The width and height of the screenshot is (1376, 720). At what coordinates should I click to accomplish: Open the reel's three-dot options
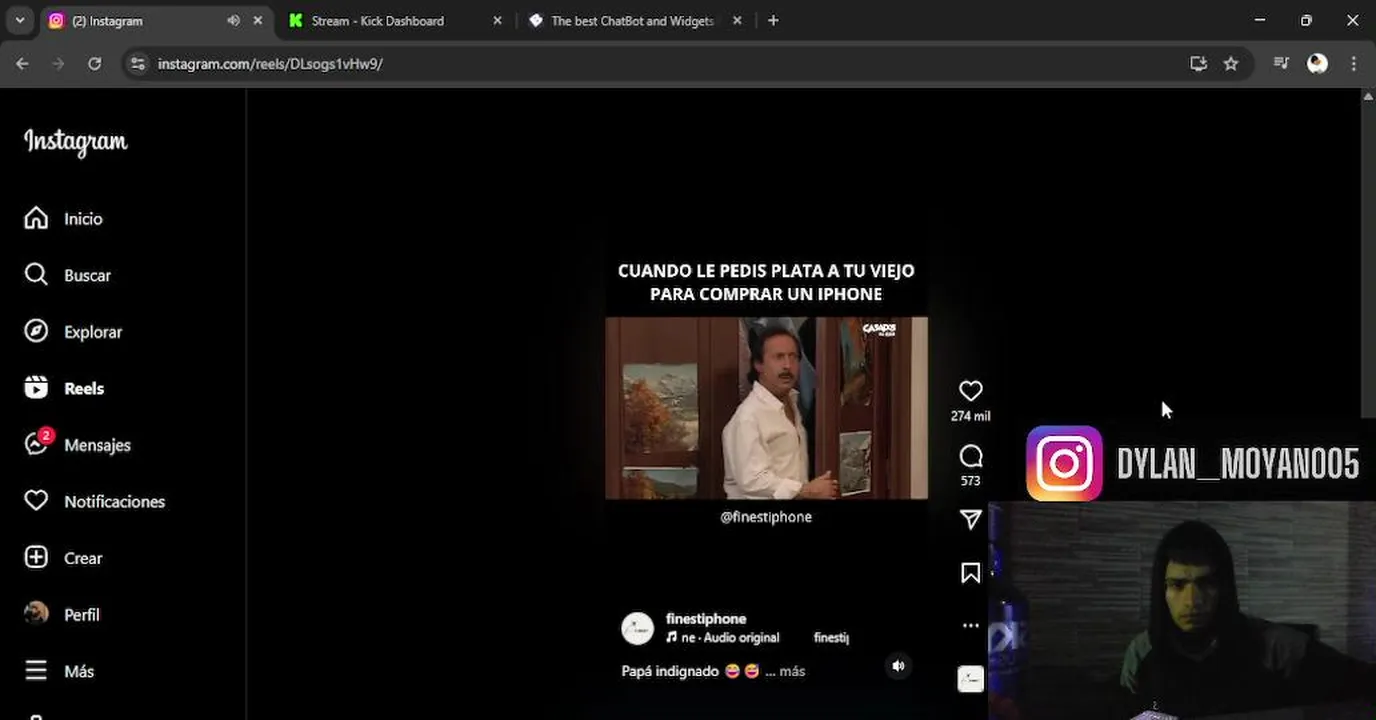coord(970,626)
